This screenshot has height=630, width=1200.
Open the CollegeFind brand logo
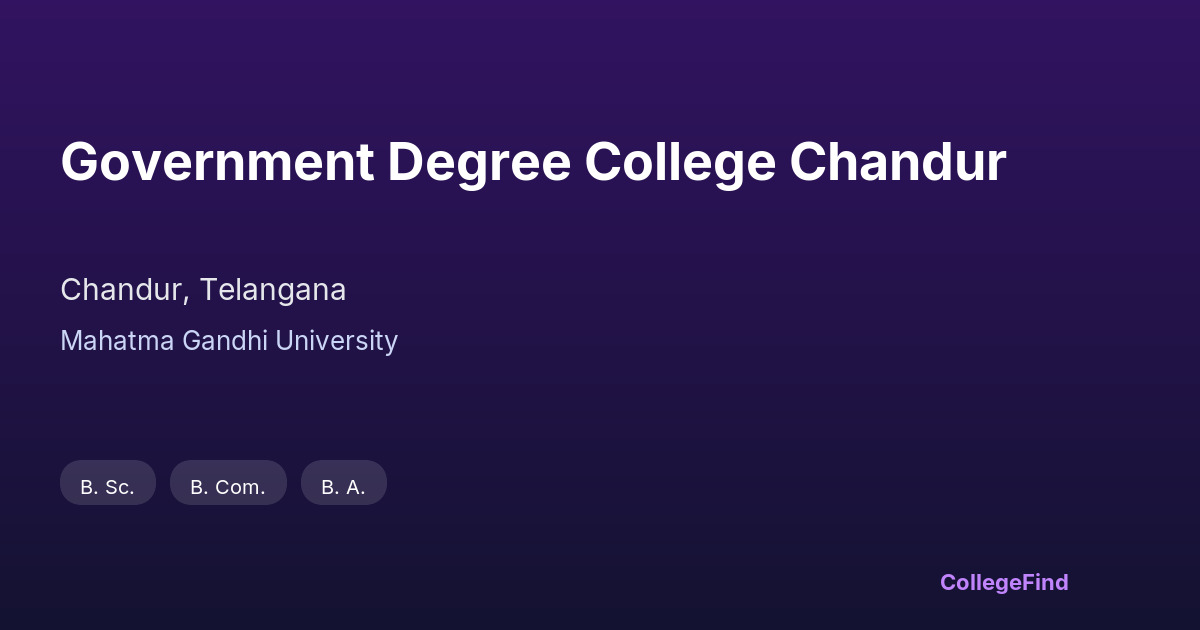1004,582
